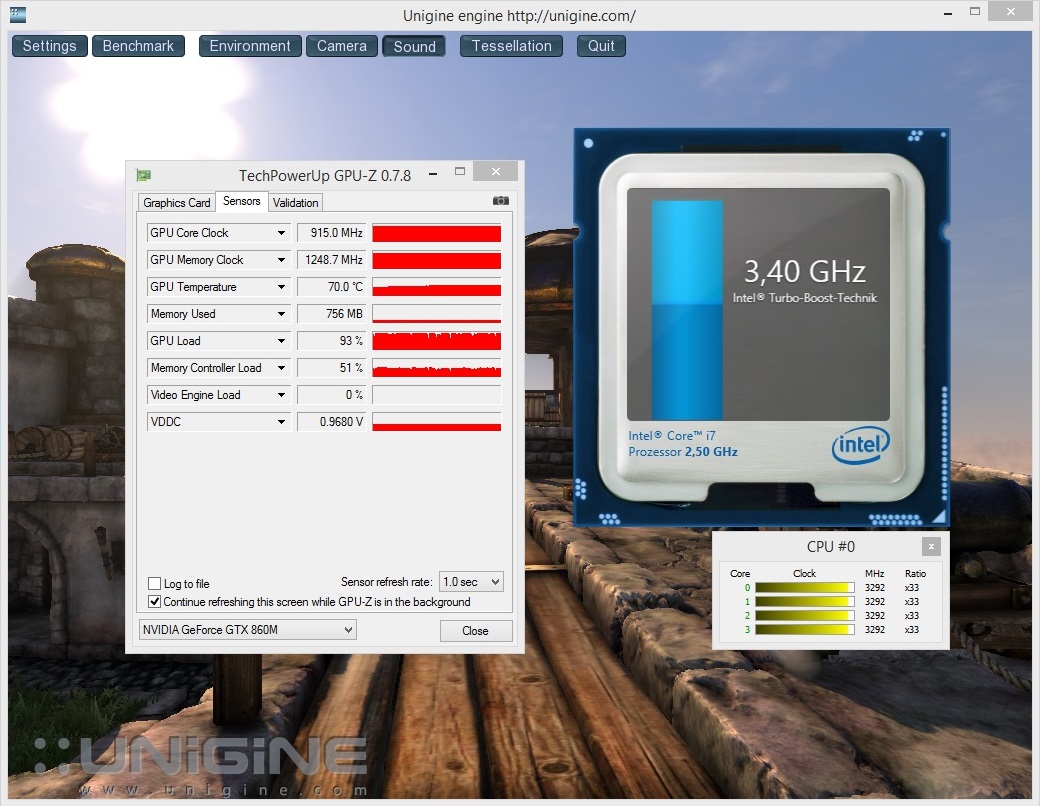
Task: Open the VDDC sensor dropdown
Action: 281,422
